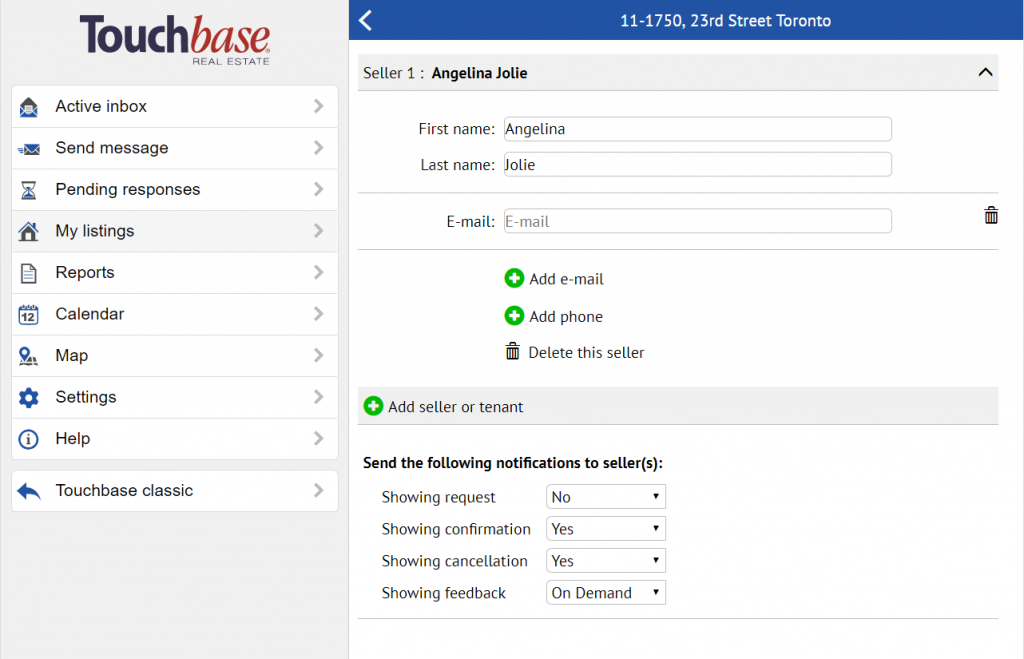Click the Active inbox envelope icon
This screenshot has width=1024, height=659.
(29, 107)
